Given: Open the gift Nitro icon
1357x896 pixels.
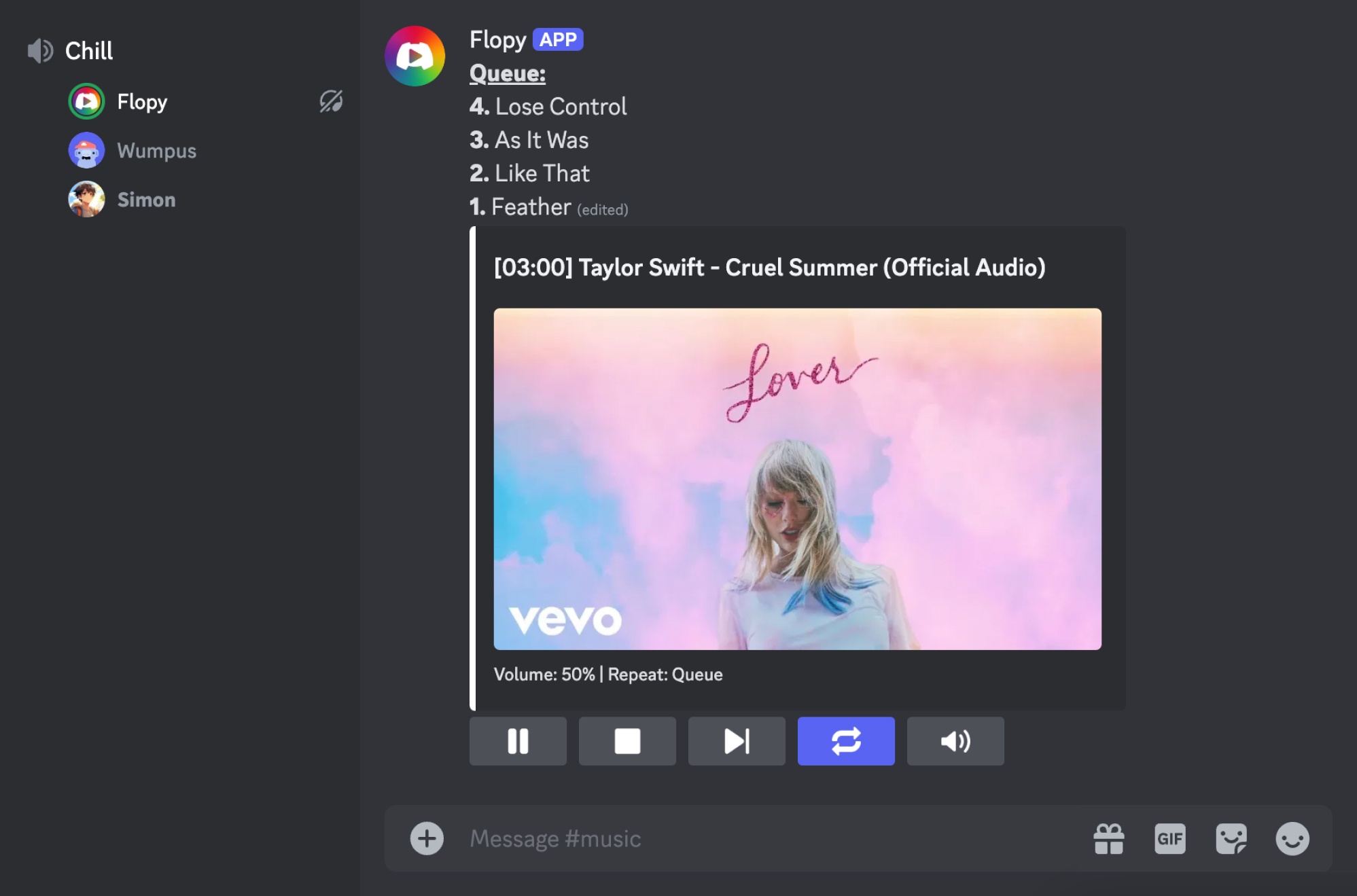Looking at the screenshot, I should coord(1109,838).
